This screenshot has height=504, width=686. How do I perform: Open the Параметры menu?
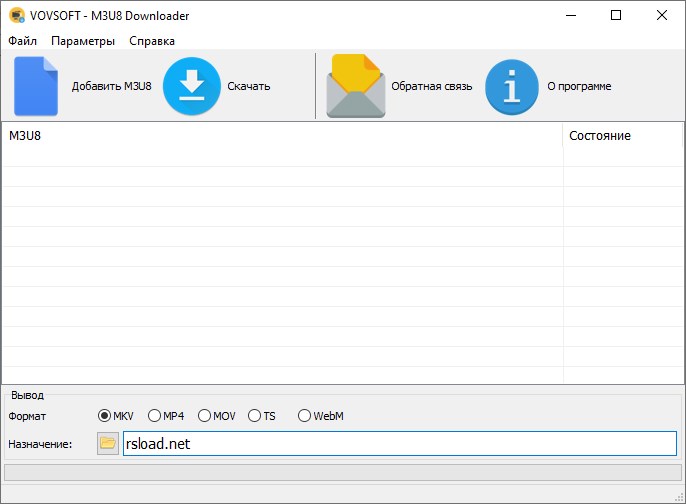click(83, 41)
